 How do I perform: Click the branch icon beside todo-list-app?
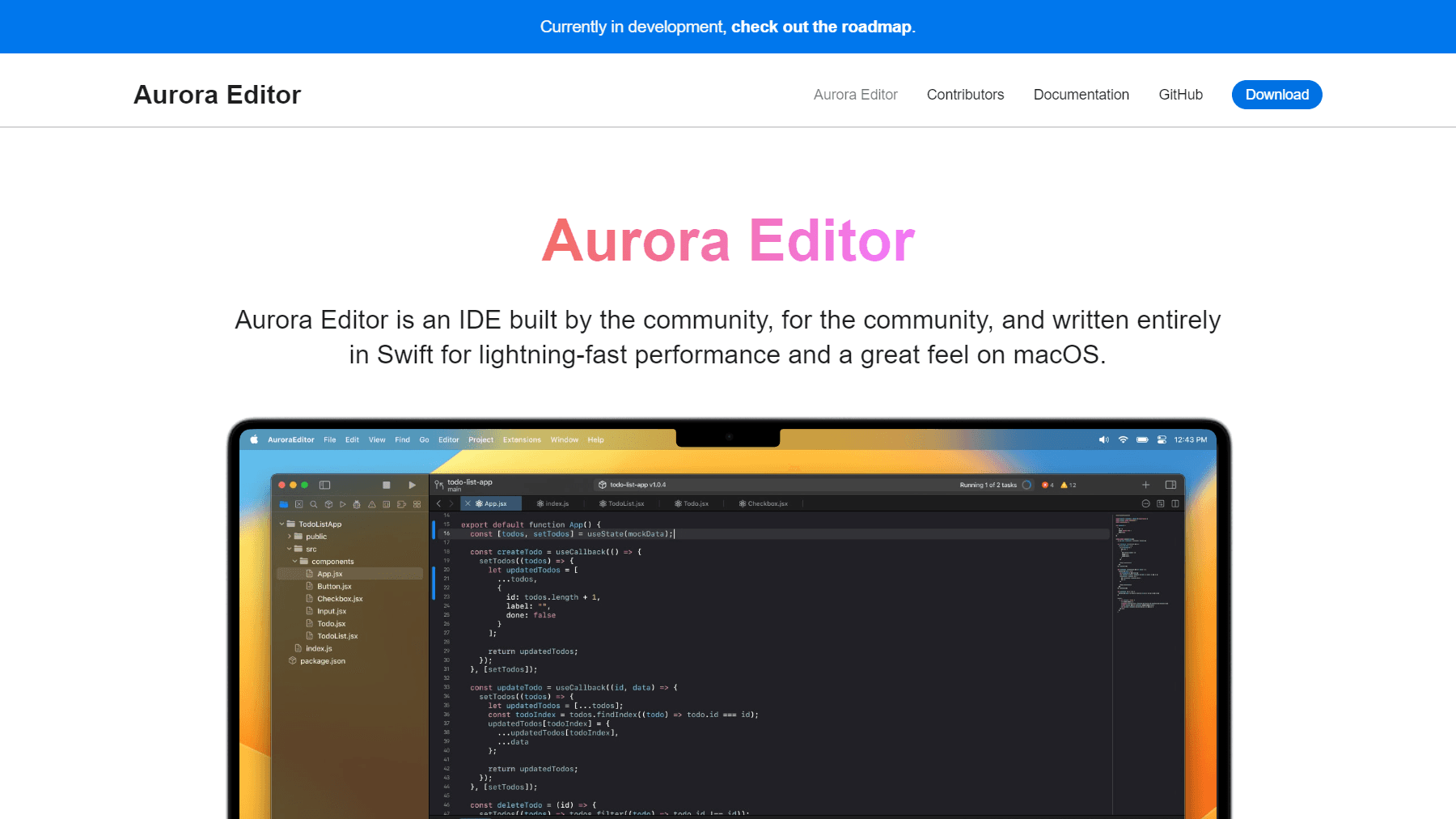[438, 485]
